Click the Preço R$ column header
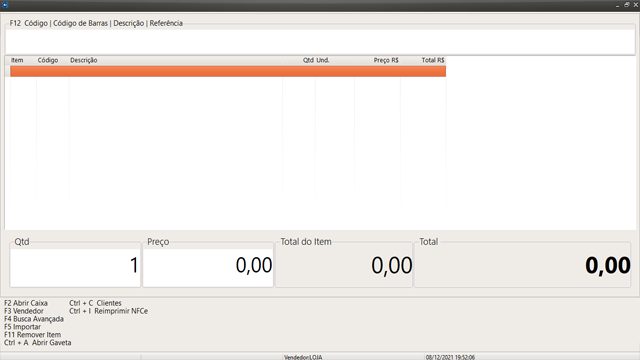Image resolution: width=640 pixels, height=360 pixels. pos(386,60)
